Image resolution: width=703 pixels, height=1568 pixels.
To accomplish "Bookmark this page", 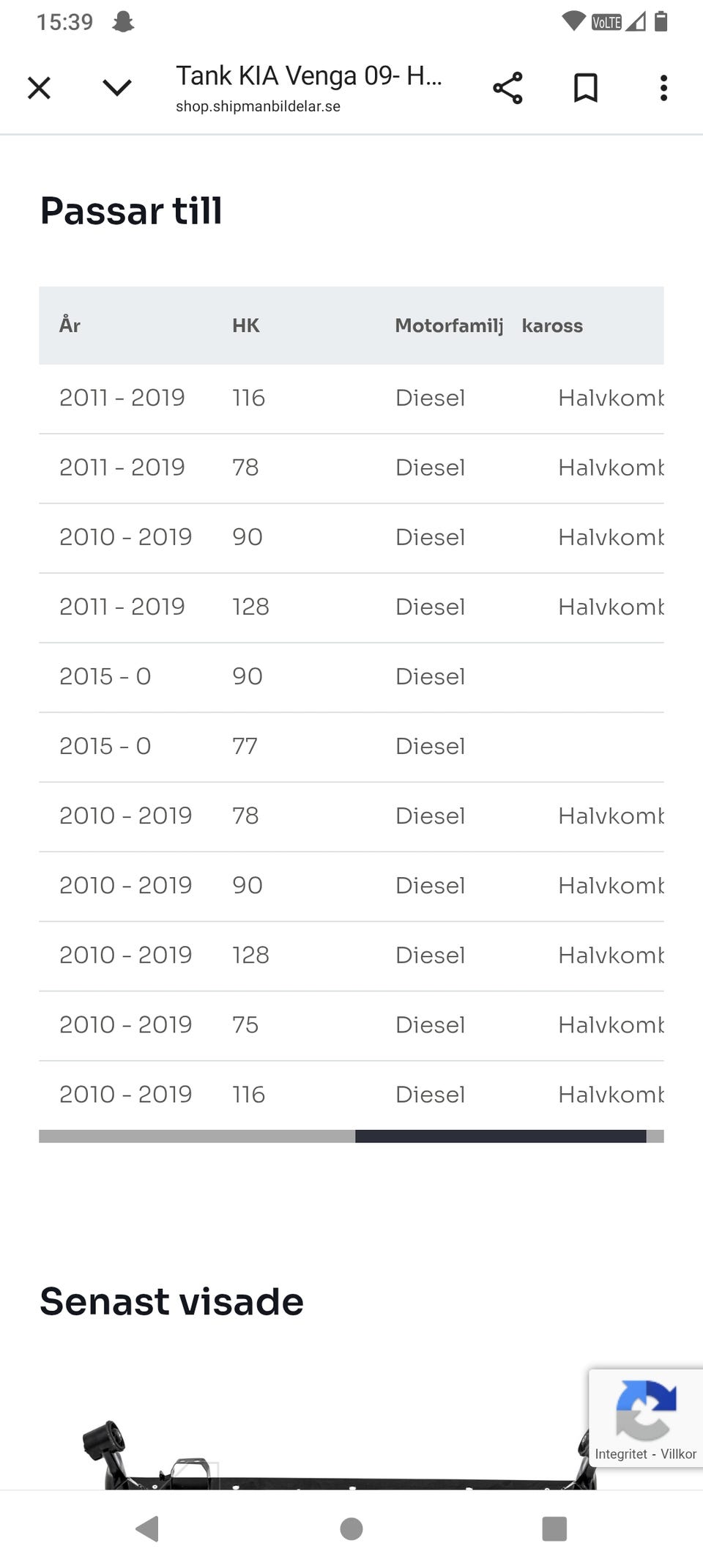I will coord(586,88).
